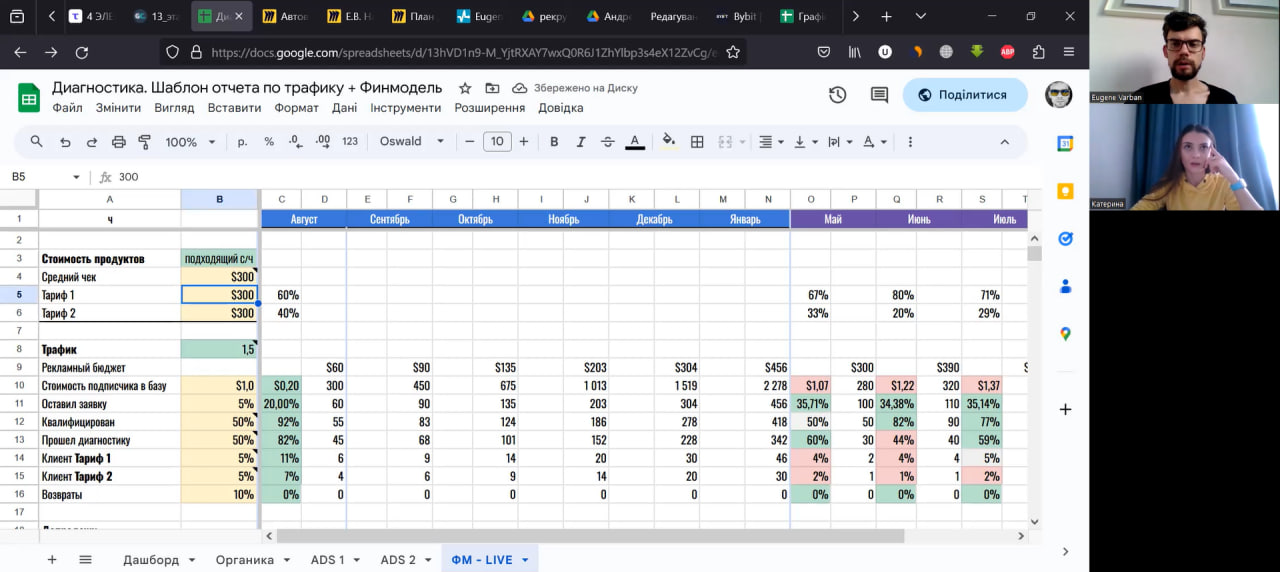This screenshot has height=572, width=1280.
Task: Click the font size input field
Action: [497, 142]
